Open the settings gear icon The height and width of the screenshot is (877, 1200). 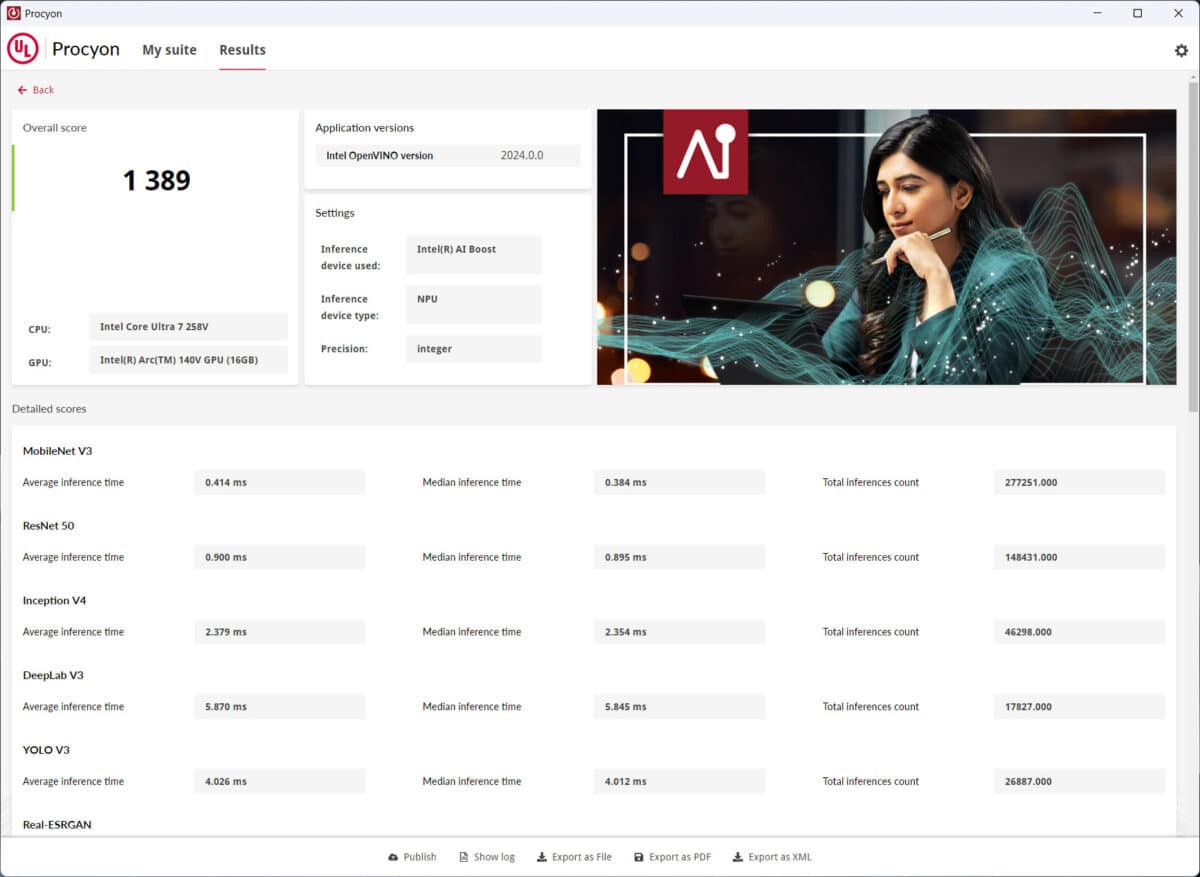[1181, 50]
